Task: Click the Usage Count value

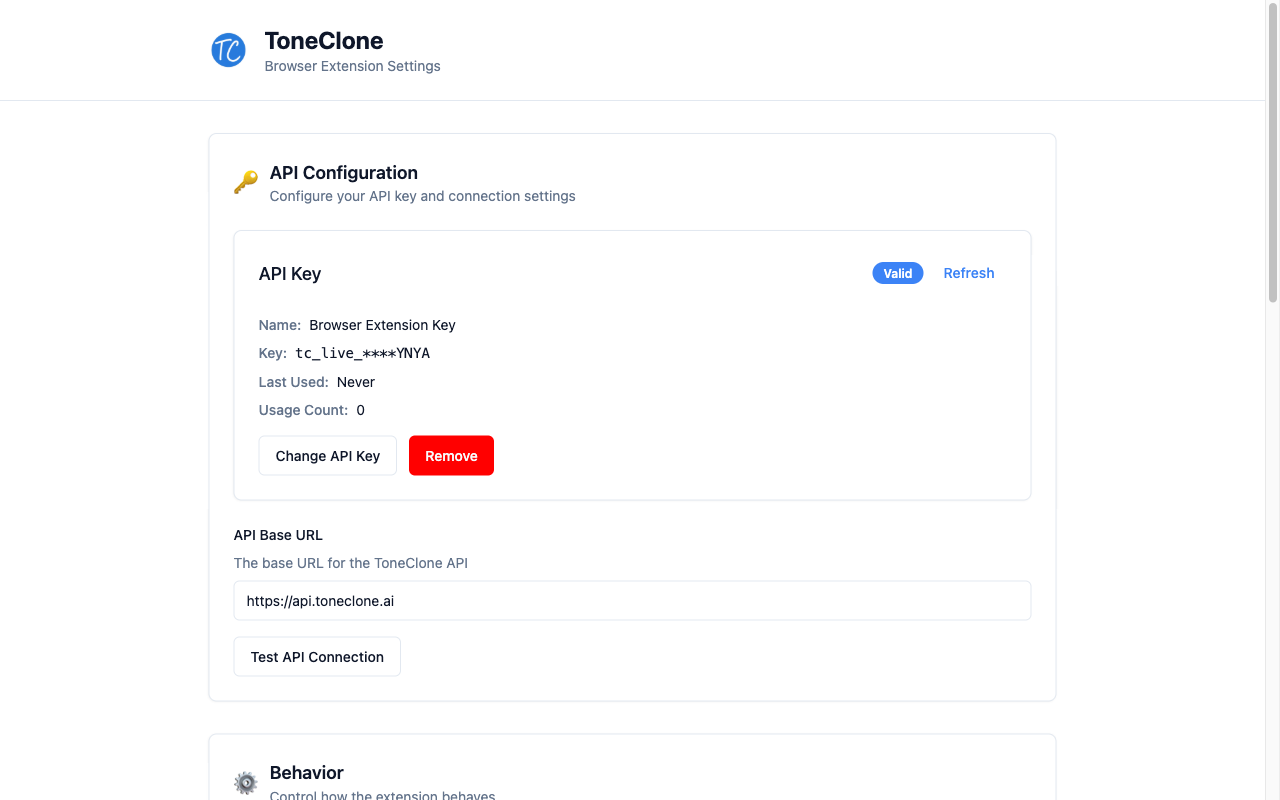Action: pyautogui.click(x=360, y=410)
